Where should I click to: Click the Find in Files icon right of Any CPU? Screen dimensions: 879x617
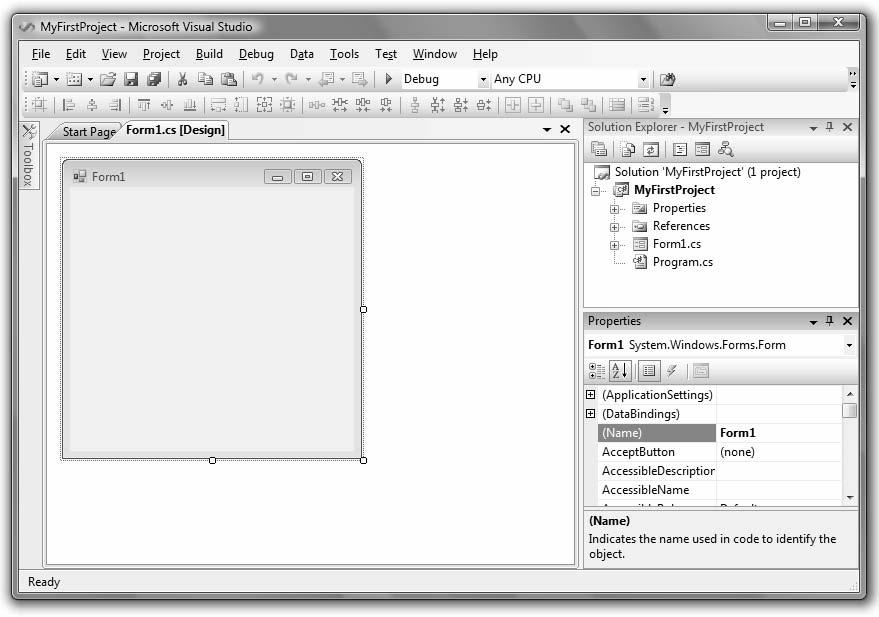(667, 79)
